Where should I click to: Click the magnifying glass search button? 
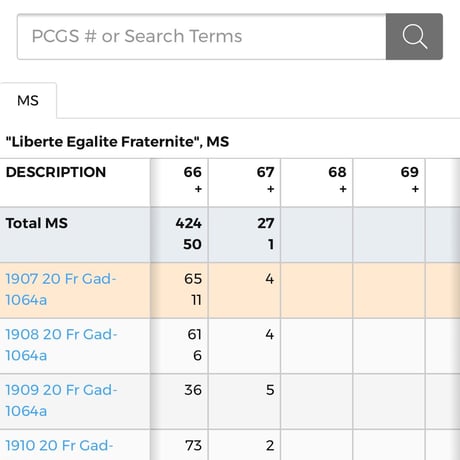click(x=414, y=37)
